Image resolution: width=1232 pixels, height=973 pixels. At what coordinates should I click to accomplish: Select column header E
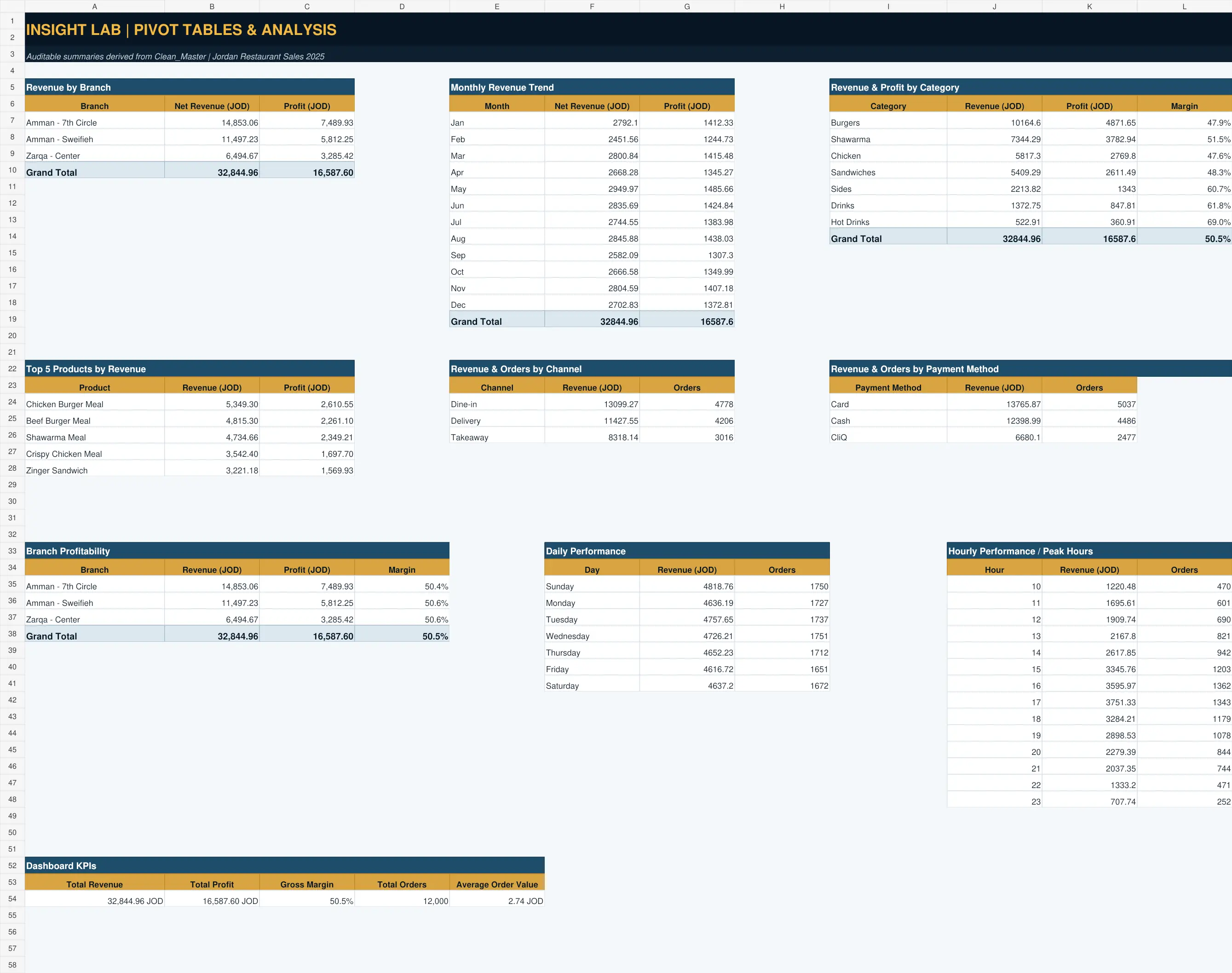click(x=497, y=6)
